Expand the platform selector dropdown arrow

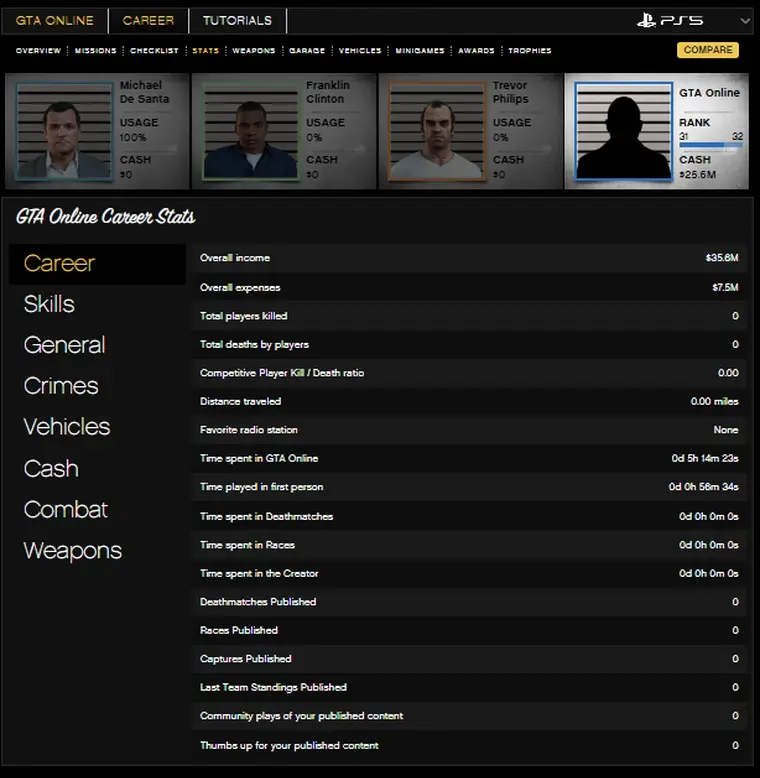tap(745, 20)
